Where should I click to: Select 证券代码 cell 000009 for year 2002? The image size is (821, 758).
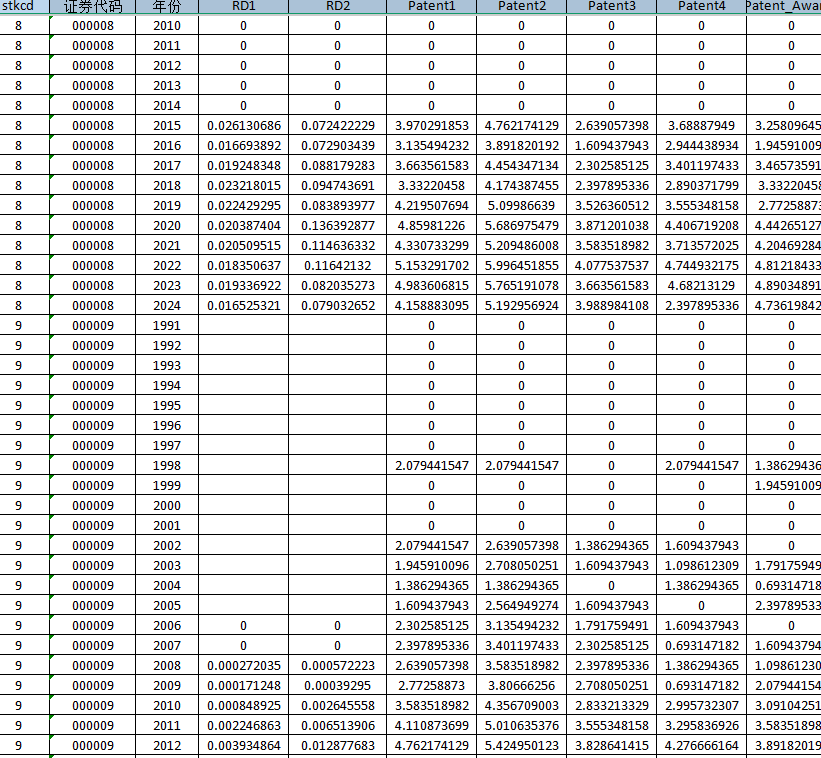pos(93,545)
